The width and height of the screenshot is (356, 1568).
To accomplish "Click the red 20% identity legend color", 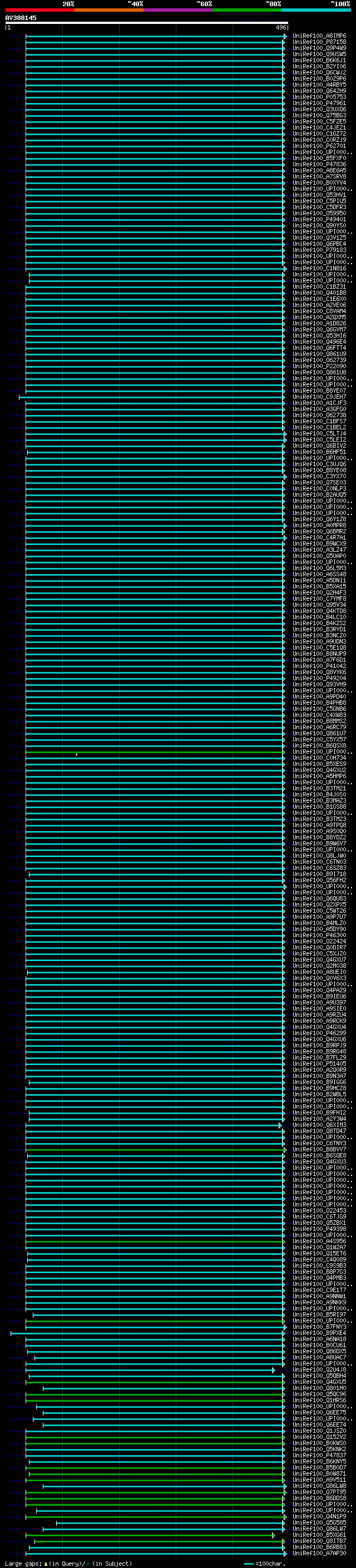I will pyautogui.click(x=39, y=10).
